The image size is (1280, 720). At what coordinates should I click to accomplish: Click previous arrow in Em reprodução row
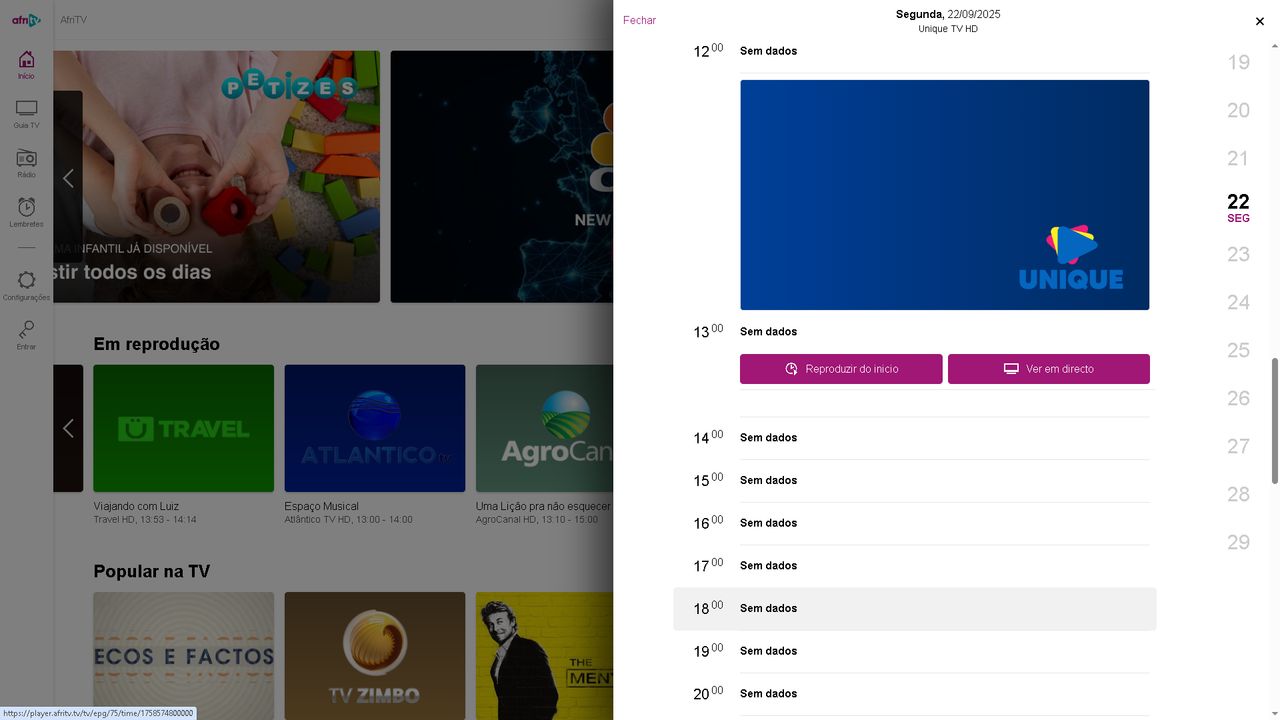click(68, 428)
